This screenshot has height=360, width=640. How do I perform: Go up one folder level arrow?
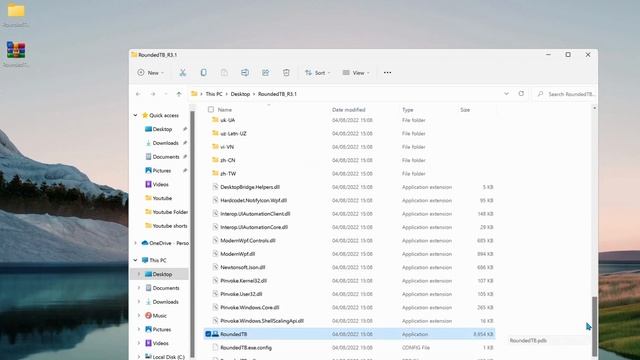tap(179, 94)
